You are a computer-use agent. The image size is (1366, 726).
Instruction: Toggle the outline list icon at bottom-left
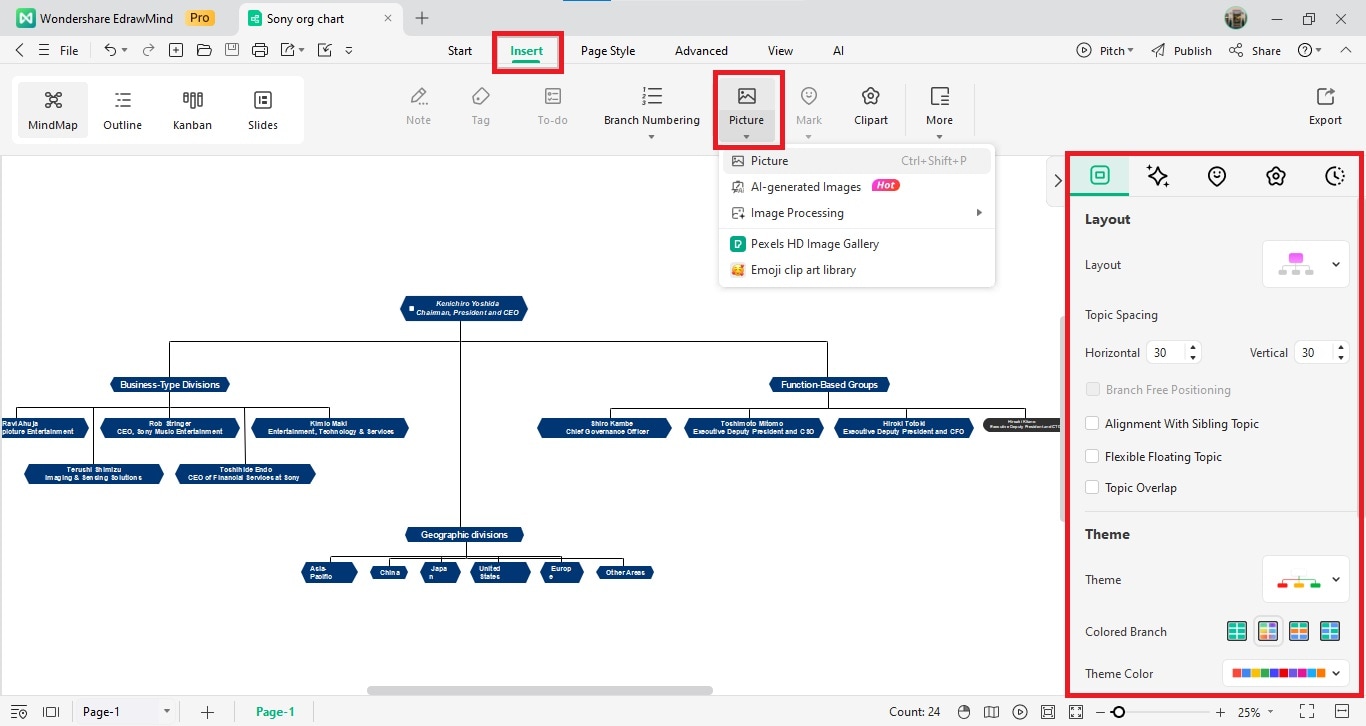point(20,712)
